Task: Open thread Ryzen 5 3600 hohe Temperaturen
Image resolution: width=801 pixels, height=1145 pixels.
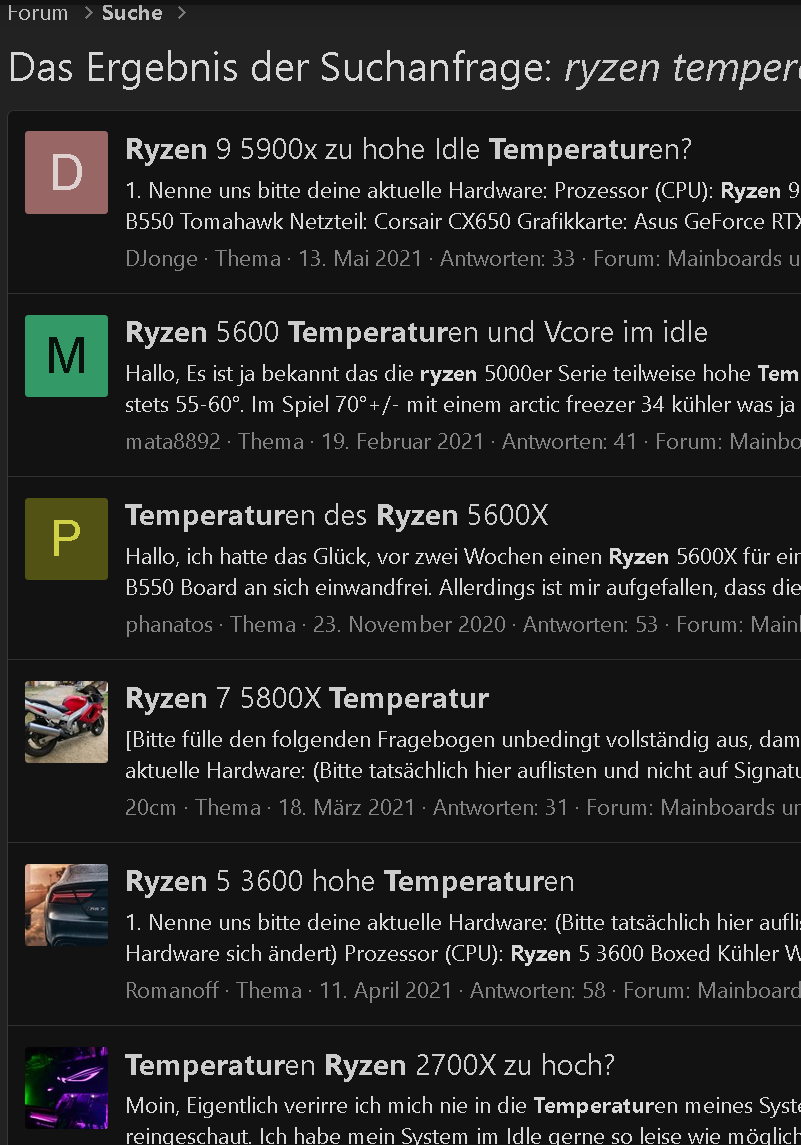Action: 350,881
